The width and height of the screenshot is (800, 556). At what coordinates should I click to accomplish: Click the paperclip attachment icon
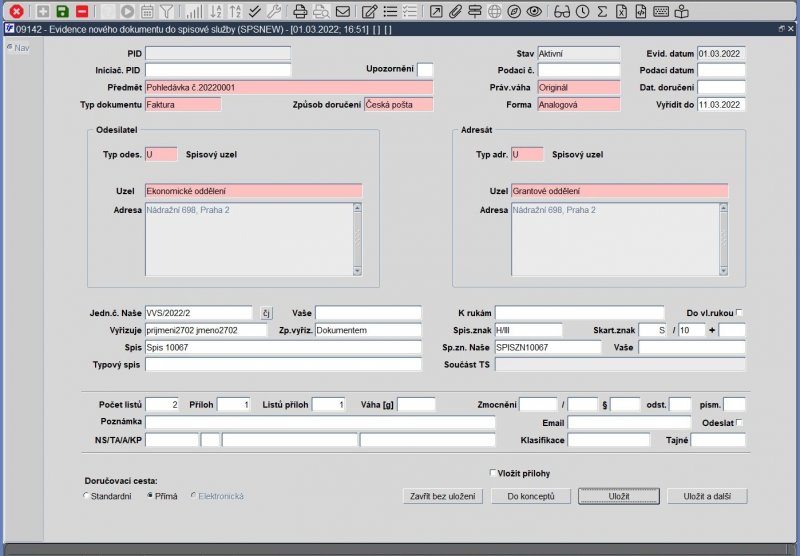point(455,11)
